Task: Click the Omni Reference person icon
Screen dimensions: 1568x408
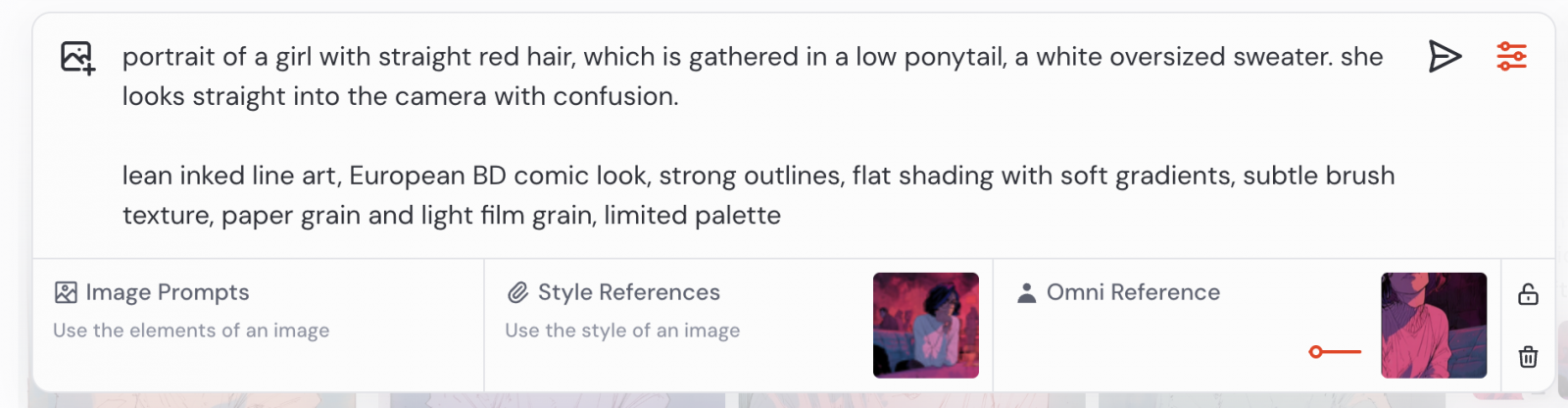Action: [1026, 292]
